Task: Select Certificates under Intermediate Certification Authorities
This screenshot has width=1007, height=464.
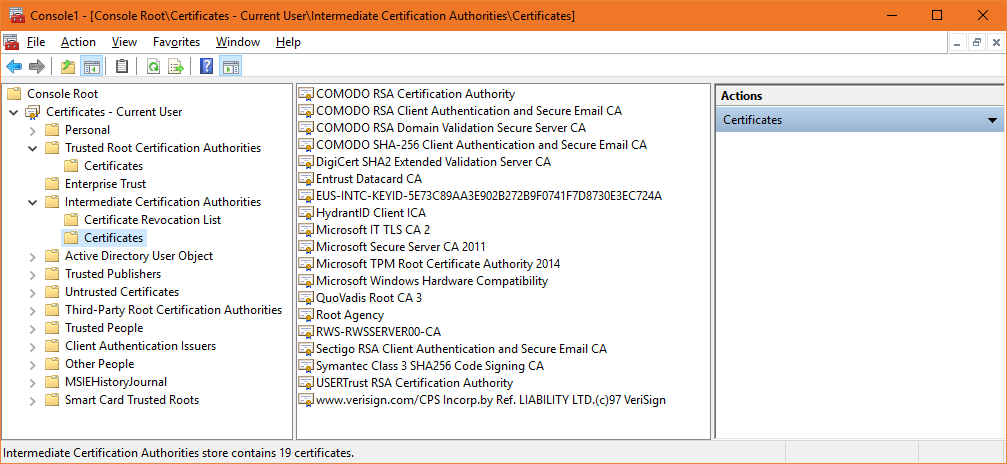Action: click(114, 238)
